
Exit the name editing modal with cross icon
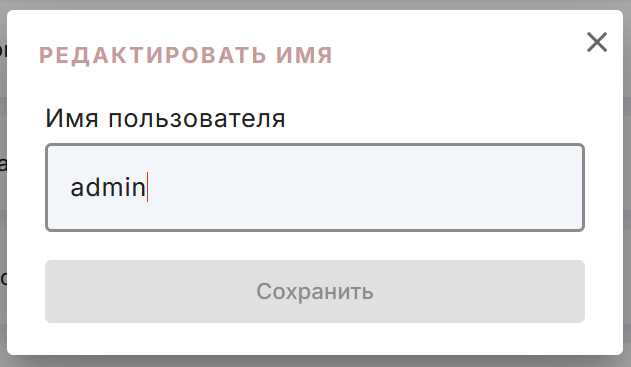(x=596, y=42)
